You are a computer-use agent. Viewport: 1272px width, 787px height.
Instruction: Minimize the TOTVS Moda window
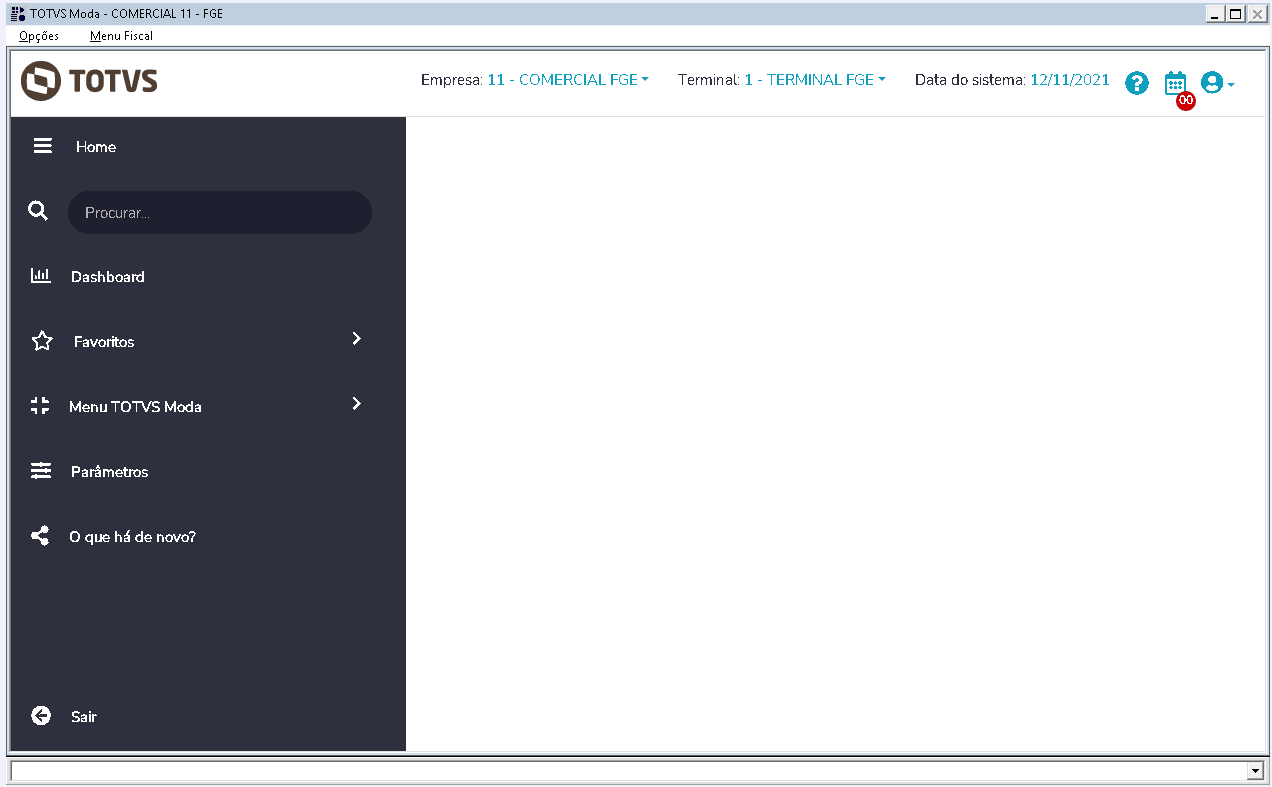pyautogui.click(x=1214, y=14)
